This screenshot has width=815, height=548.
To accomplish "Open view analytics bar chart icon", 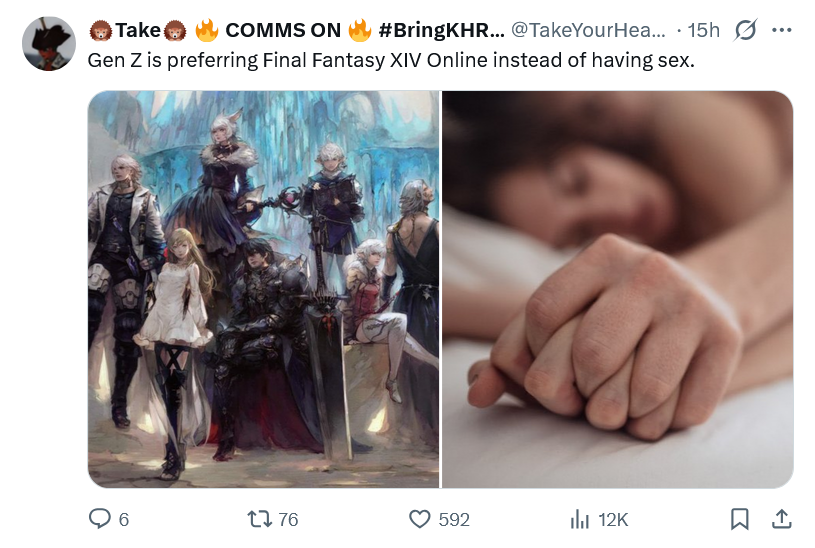I will [580, 519].
